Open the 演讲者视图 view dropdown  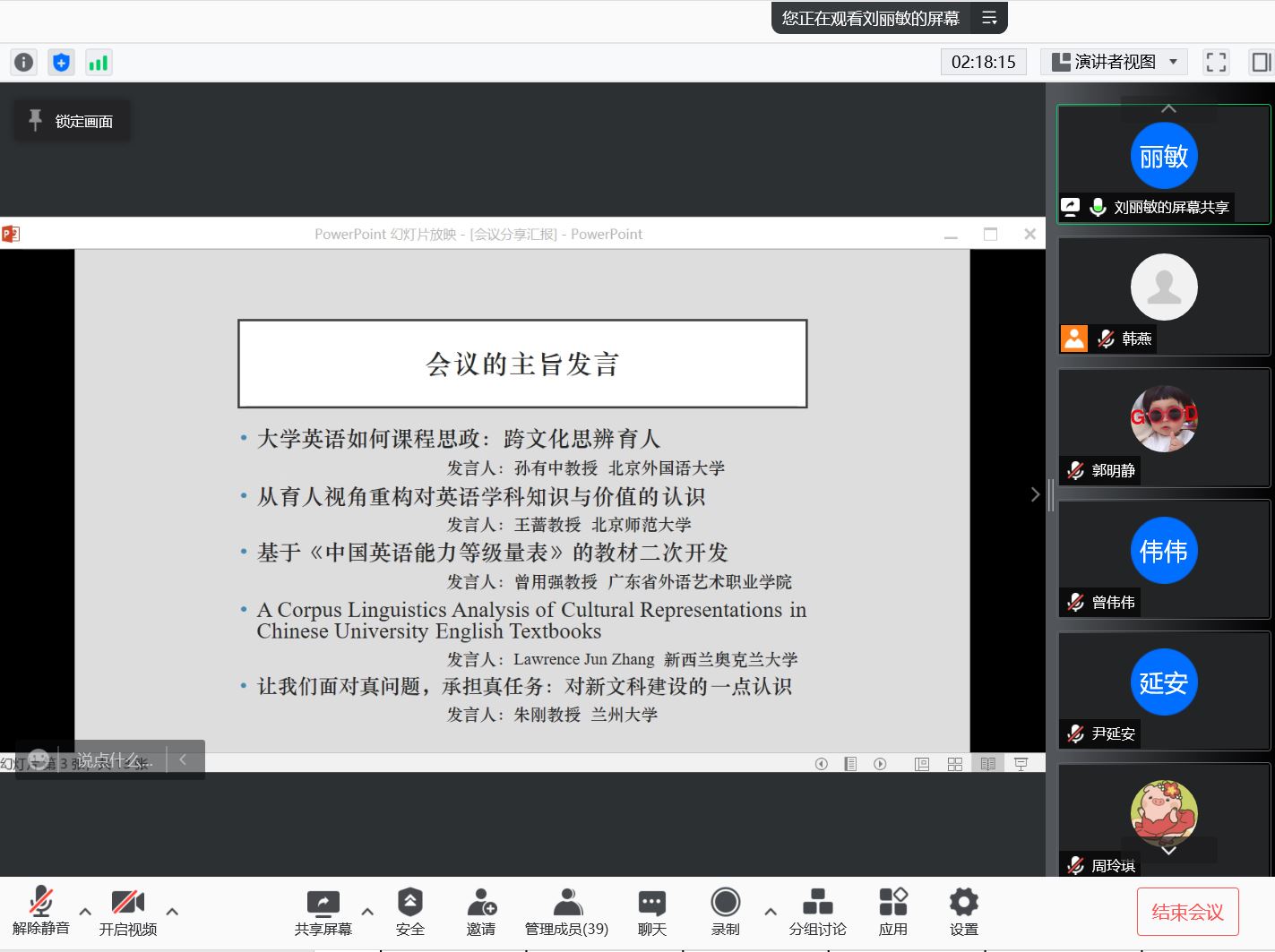1114,62
